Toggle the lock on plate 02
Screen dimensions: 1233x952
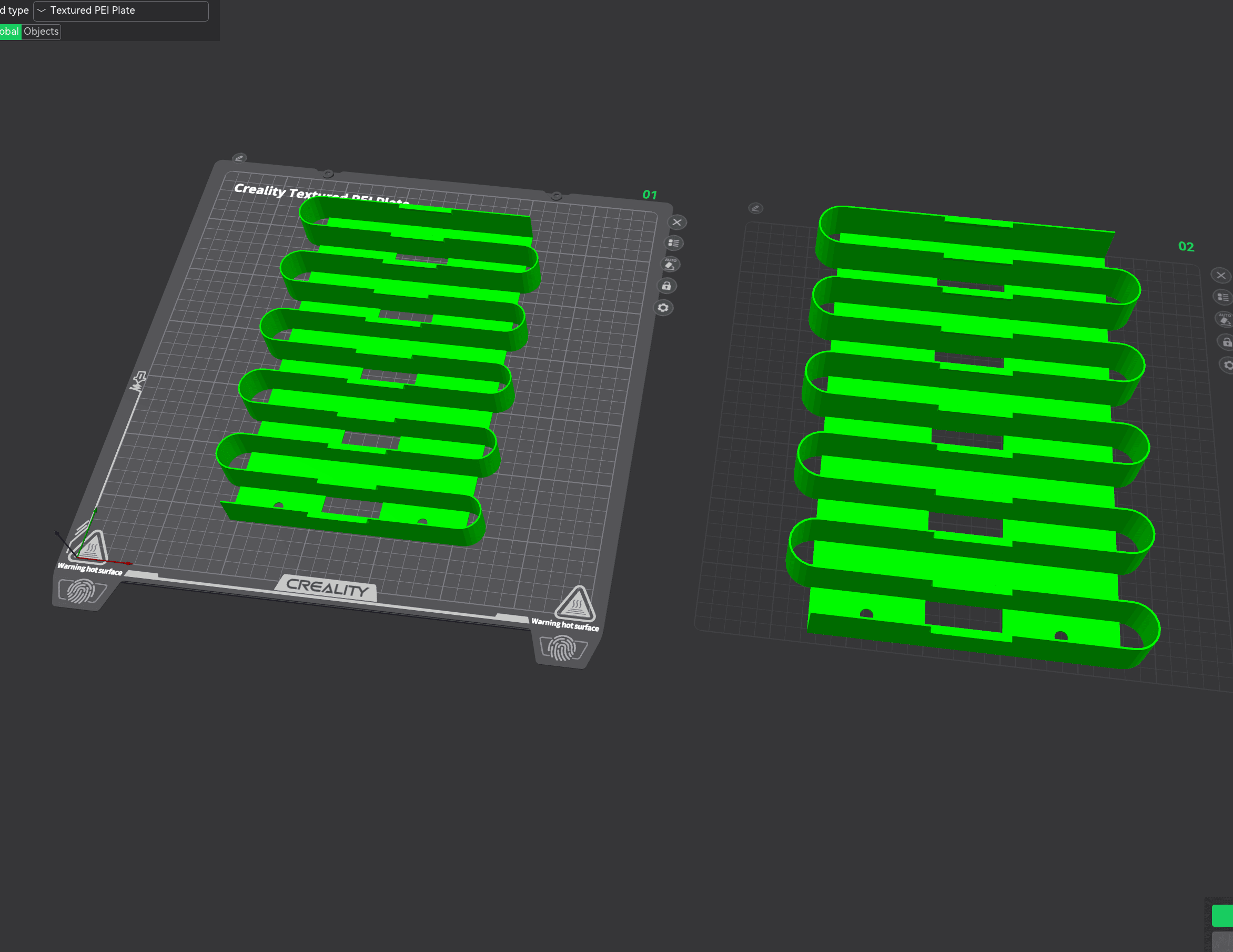[x=1226, y=342]
